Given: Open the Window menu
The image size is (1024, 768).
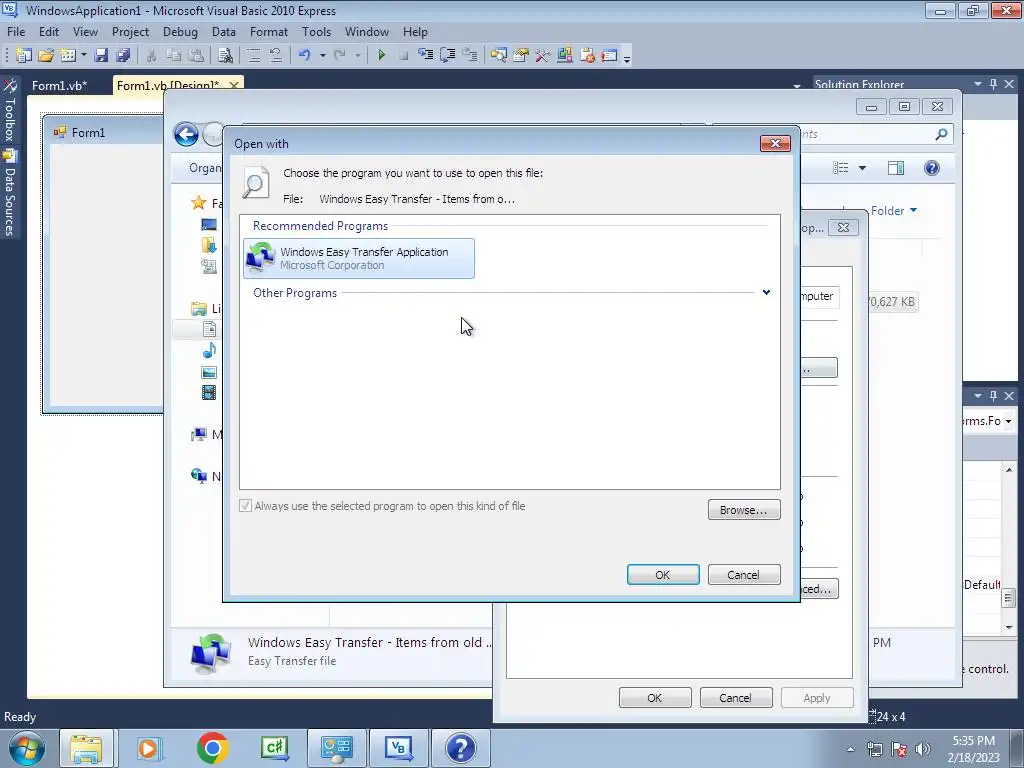Looking at the screenshot, I should point(366,31).
